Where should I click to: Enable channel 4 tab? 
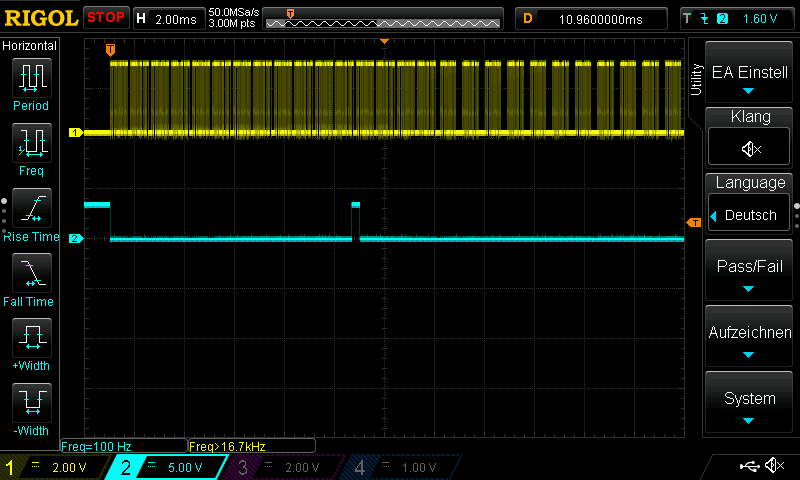399,467
